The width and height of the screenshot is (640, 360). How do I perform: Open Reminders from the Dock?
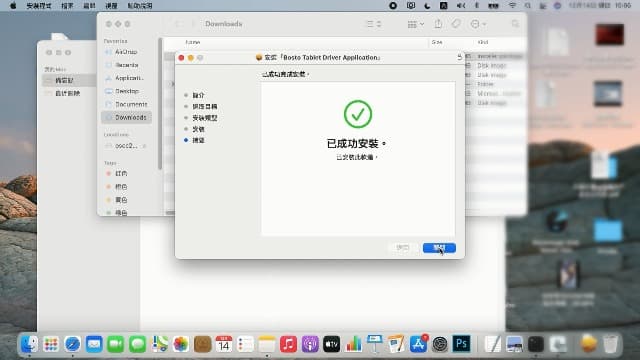tap(246, 344)
